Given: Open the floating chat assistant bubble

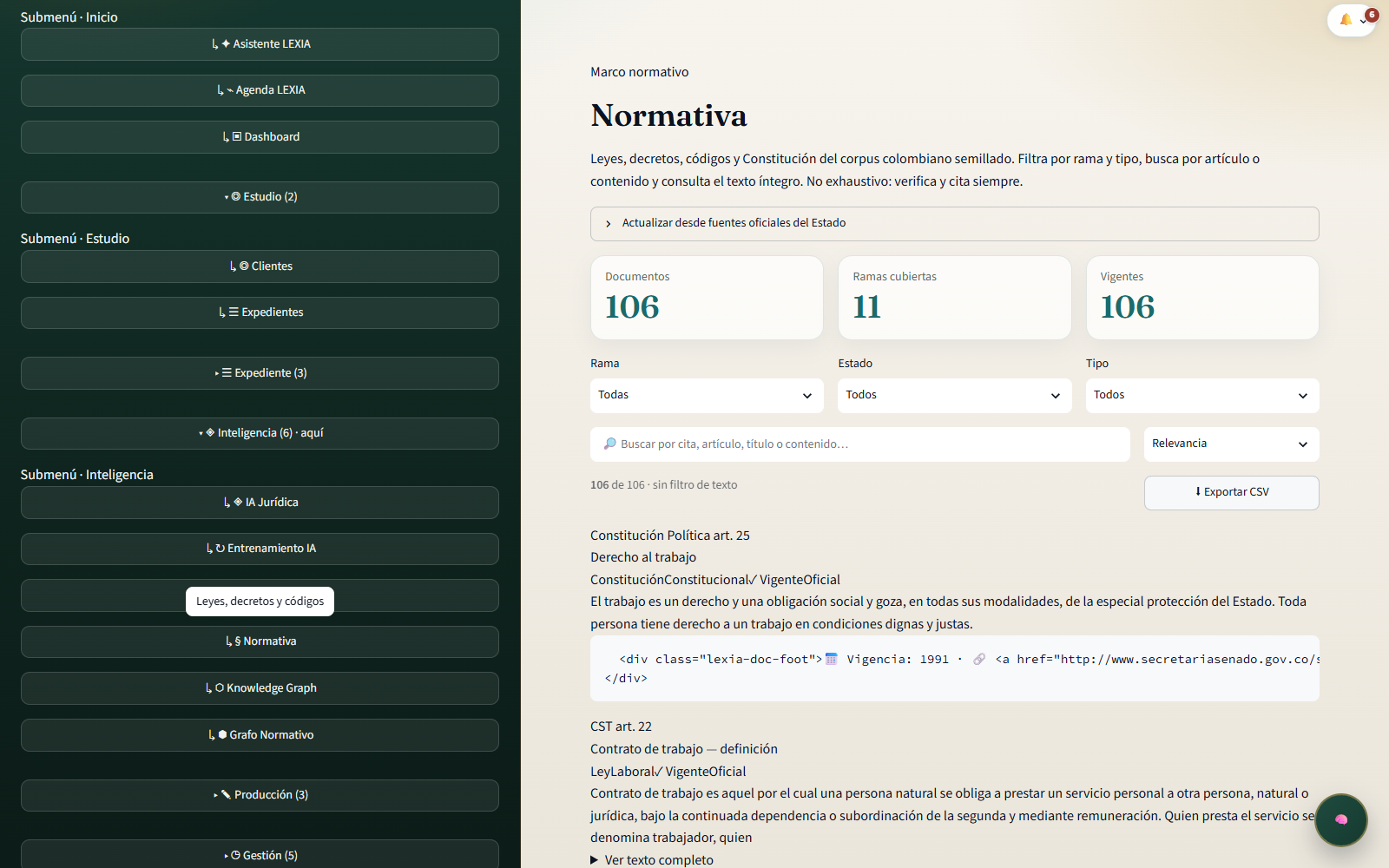Looking at the screenshot, I should pos(1341,819).
